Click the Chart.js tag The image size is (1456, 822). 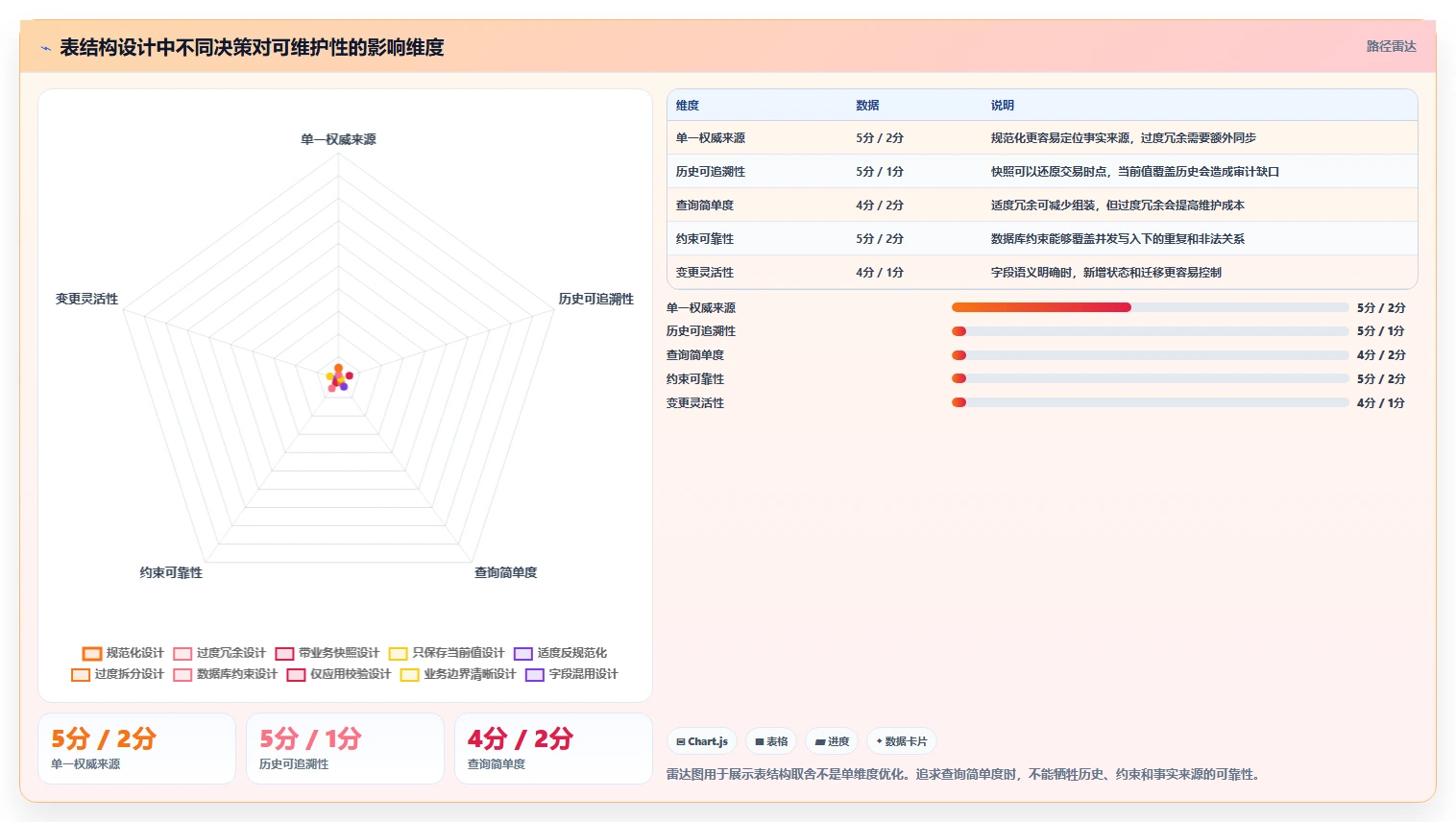(702, 741)
